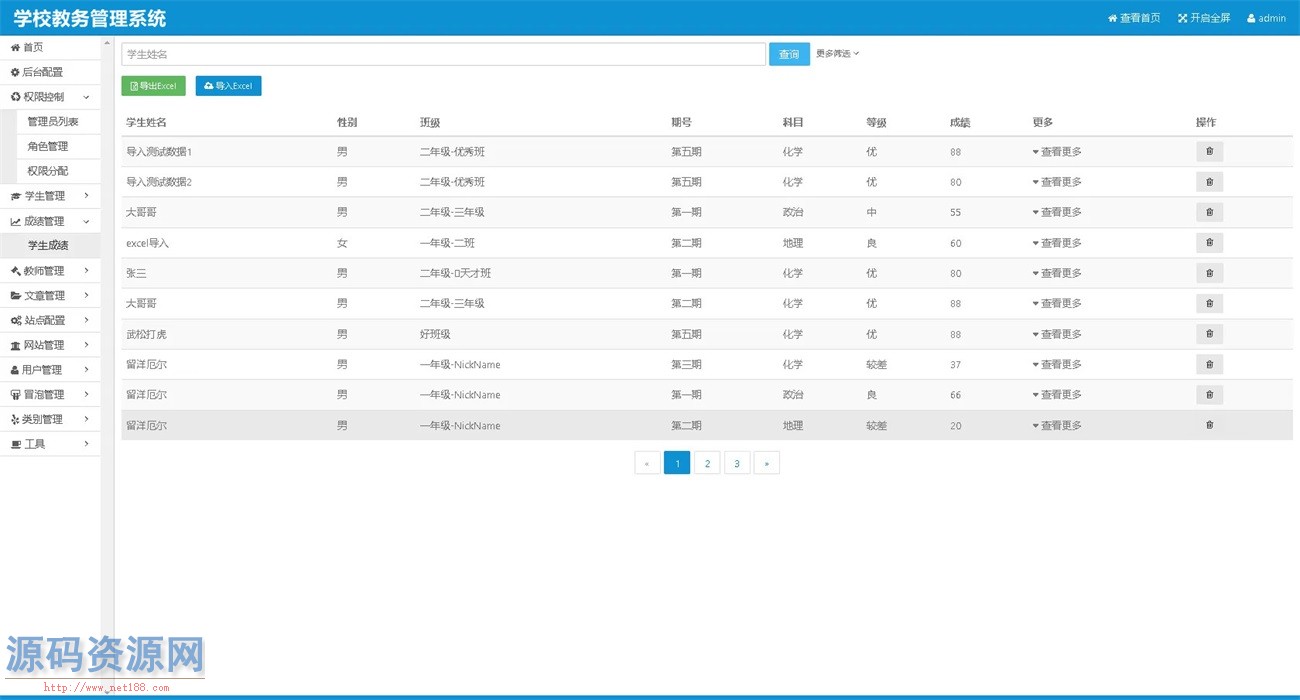Expand 查看更多 for 导入测试数据2
1300x700 pixels.
[x=1057, y=182]
